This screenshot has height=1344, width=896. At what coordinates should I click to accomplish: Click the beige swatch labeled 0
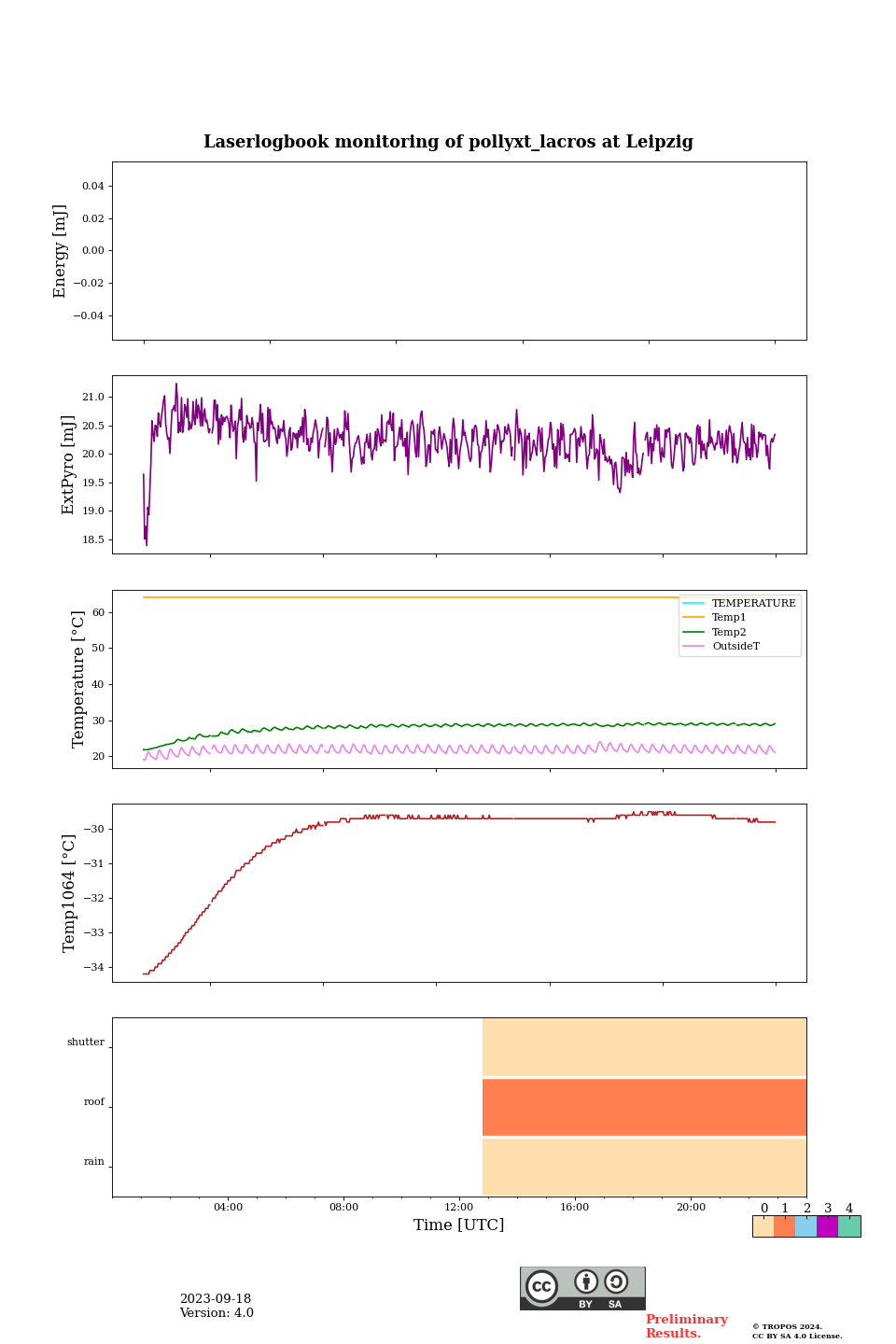(x=763, y=1226)
